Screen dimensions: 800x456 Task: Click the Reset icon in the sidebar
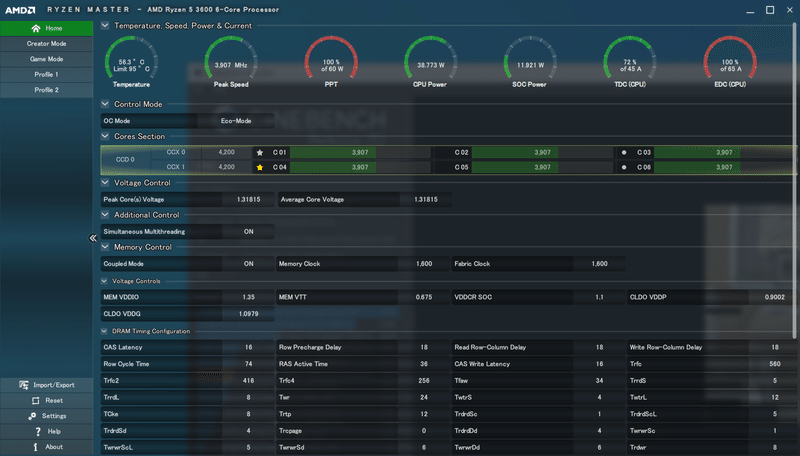click(35, 401)
